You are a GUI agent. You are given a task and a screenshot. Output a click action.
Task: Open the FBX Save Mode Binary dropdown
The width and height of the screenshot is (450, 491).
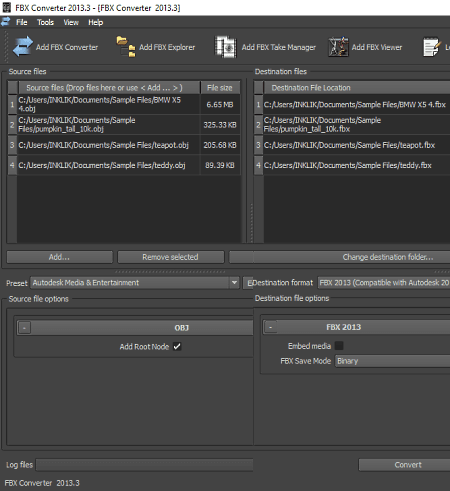click(392, 361)
